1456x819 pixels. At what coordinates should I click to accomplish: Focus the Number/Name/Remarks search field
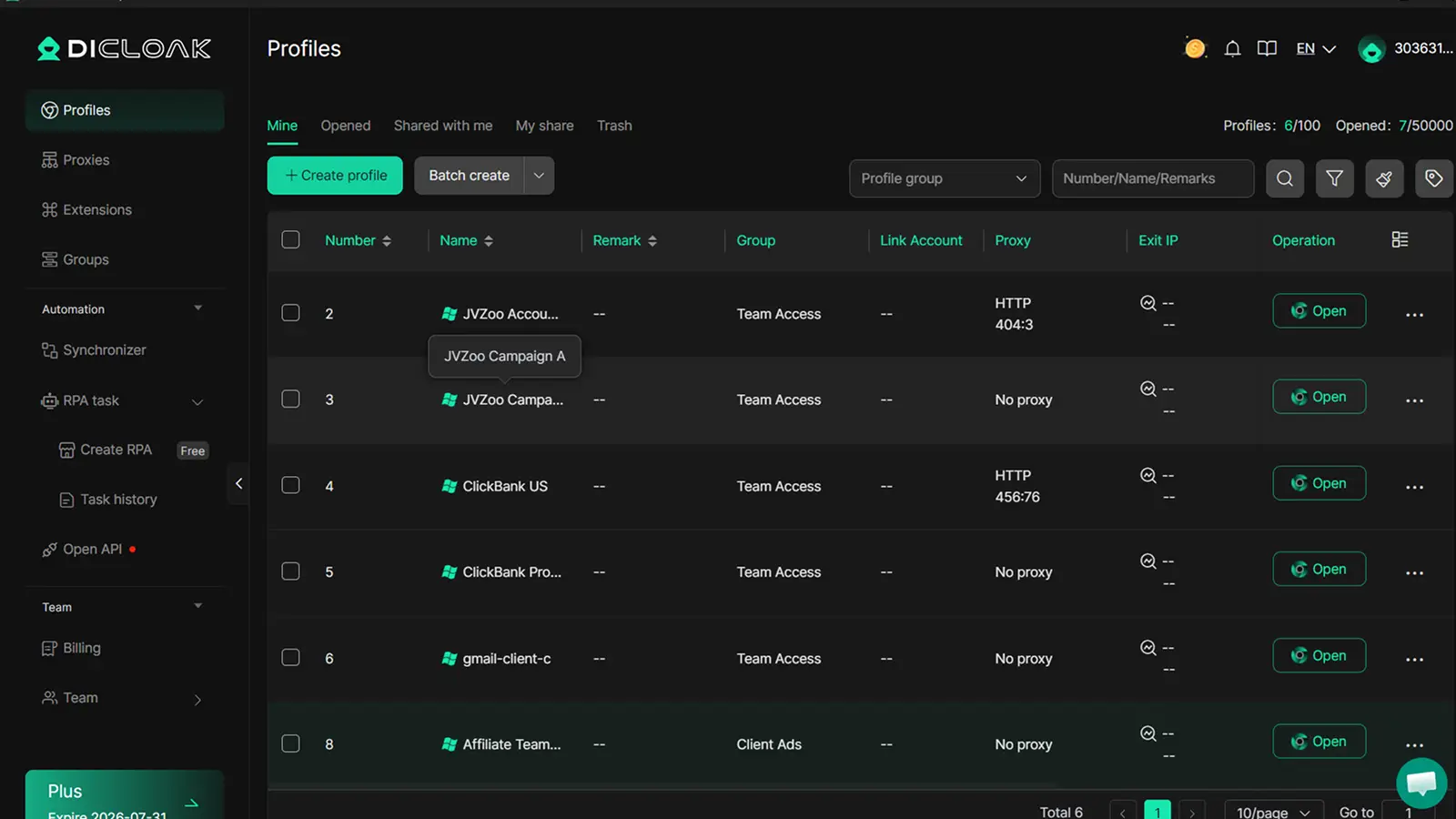click(1153, 178)
